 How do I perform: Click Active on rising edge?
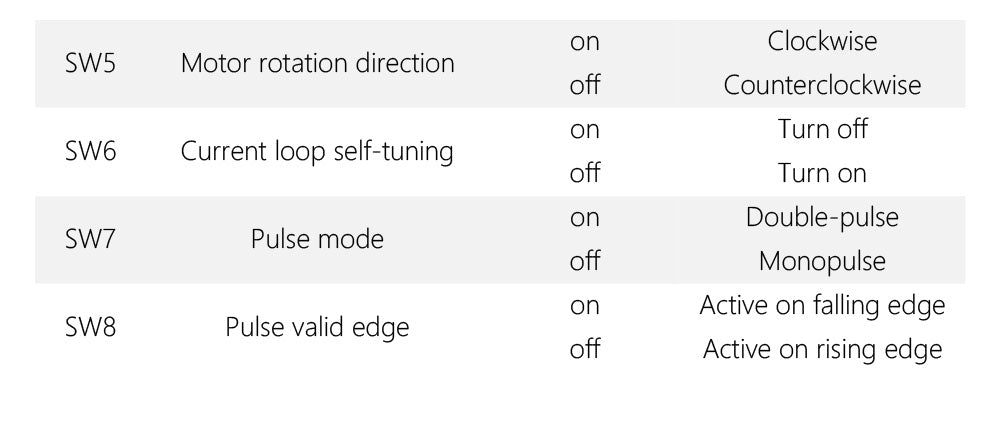pos(822,349)
